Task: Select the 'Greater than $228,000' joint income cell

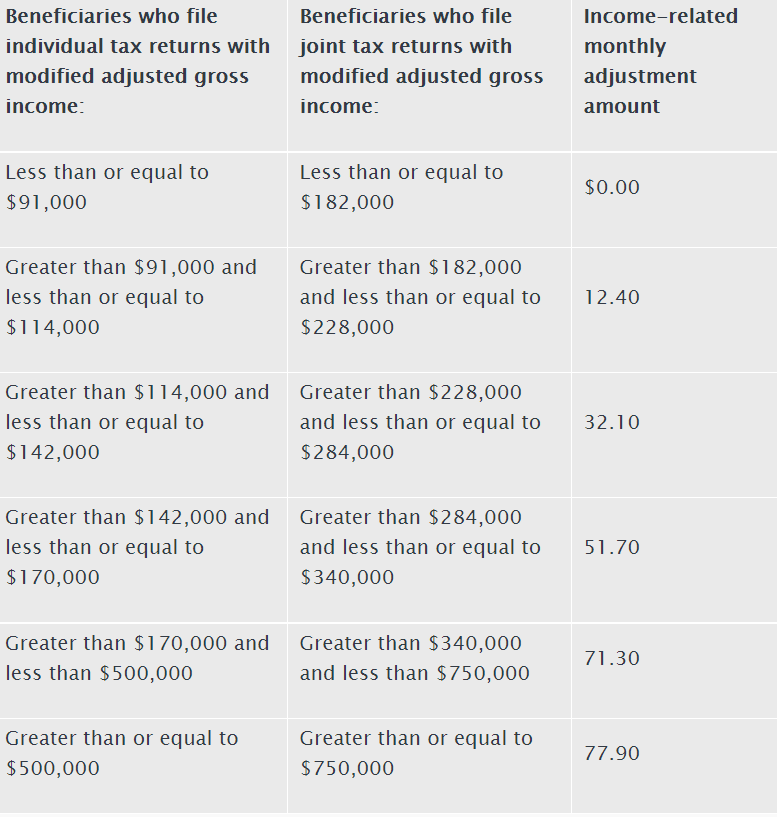Action: click(420, 422)
